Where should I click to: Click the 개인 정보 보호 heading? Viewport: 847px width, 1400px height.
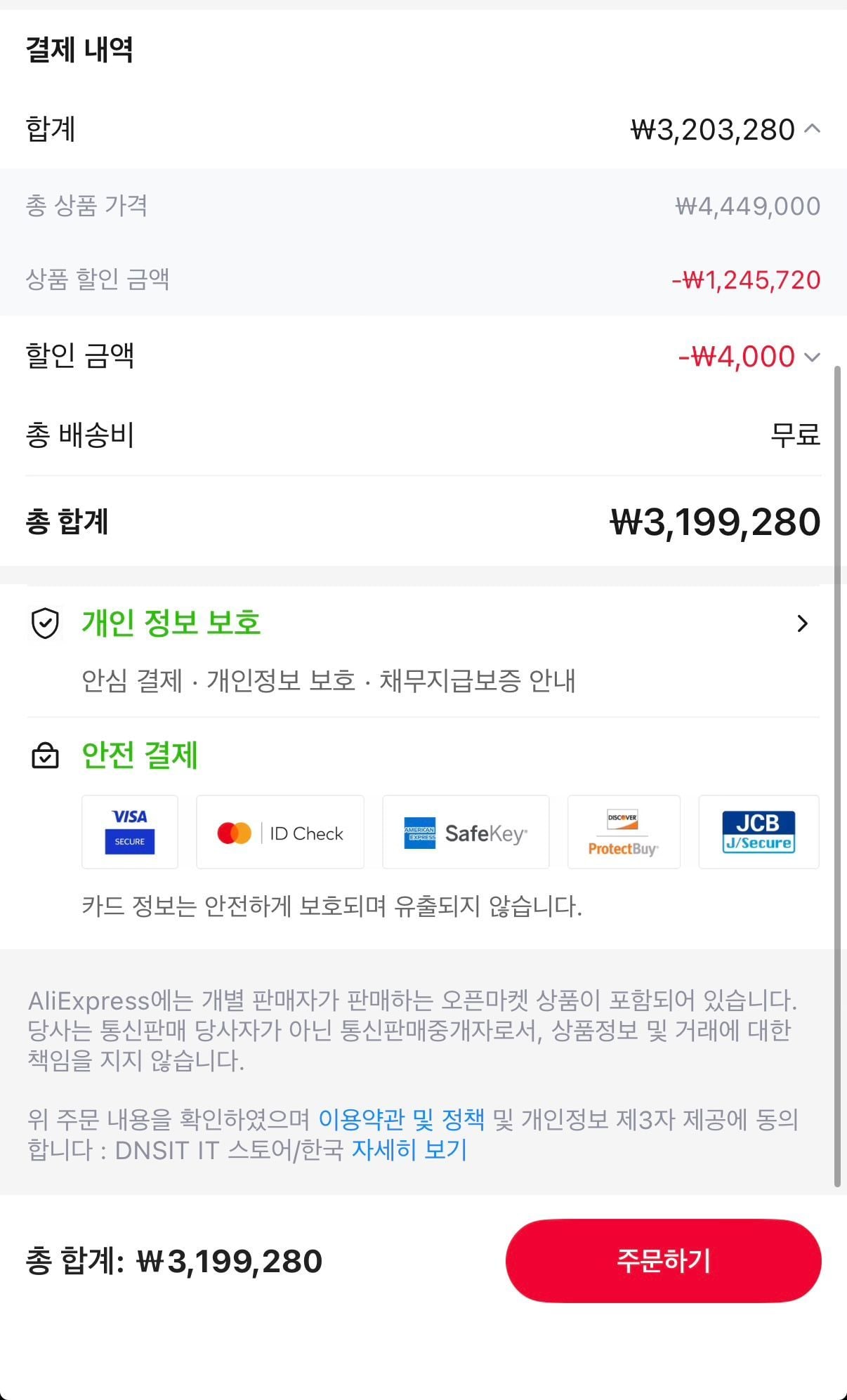[x=171, y=623]
